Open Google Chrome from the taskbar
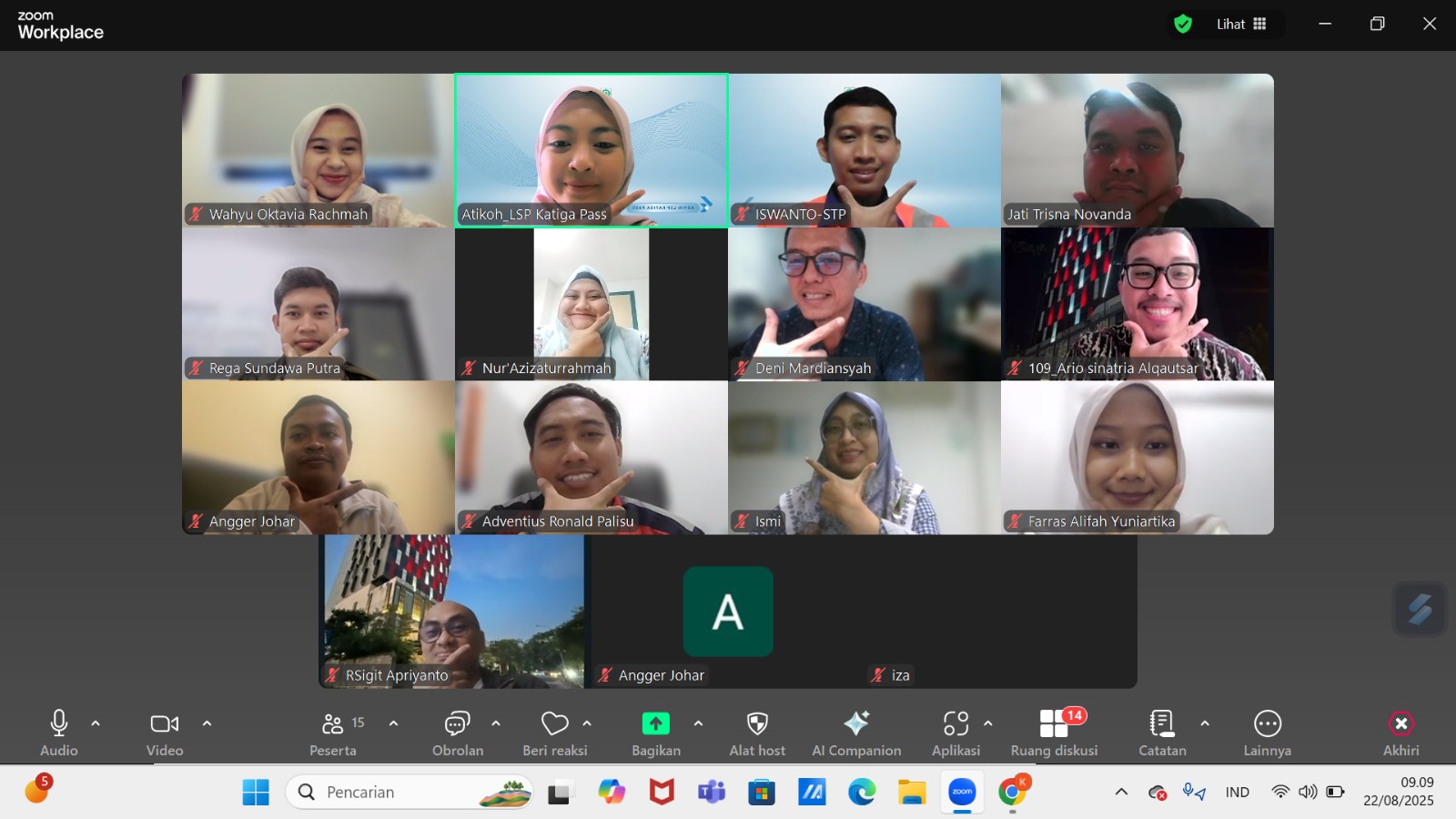 tap(1012, 793)
